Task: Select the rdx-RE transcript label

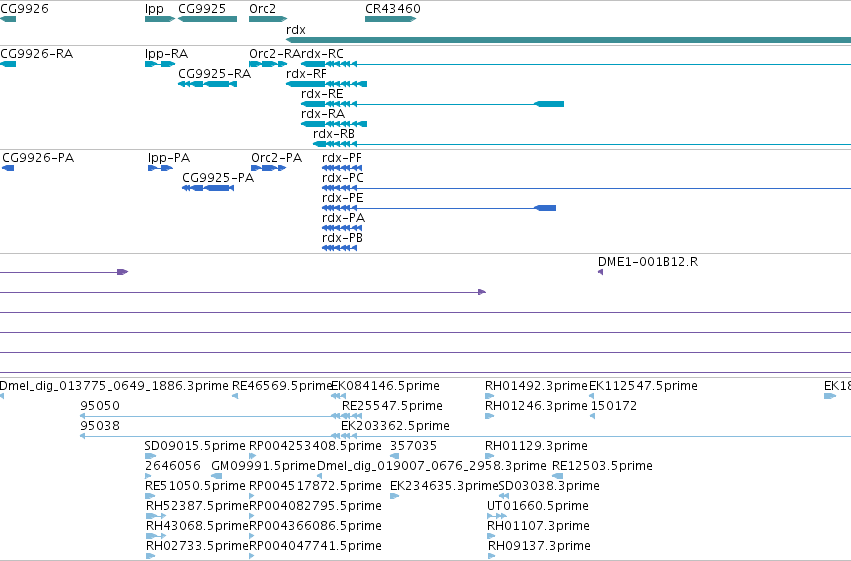Action: tap(322, 94)
